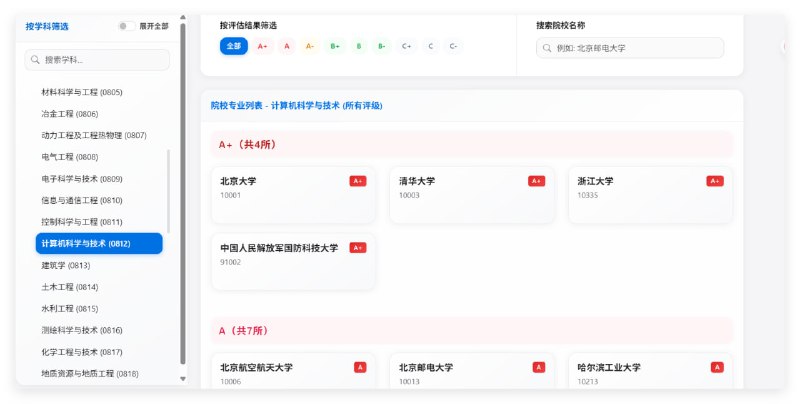Image resolution: width=800 pixels, height=404 pixels.
Task: Filter by A+ rating chip
Action: (x=262, y=46)
